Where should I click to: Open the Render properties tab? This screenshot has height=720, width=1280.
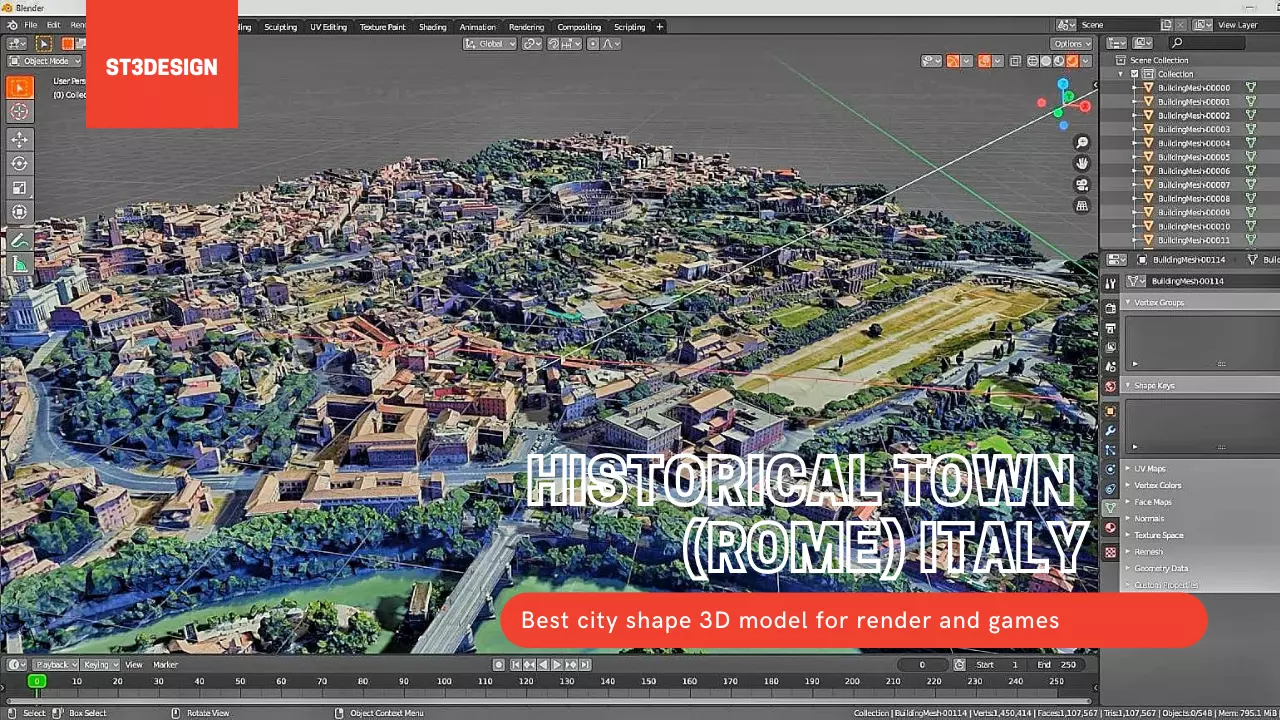click(1110, 309)
